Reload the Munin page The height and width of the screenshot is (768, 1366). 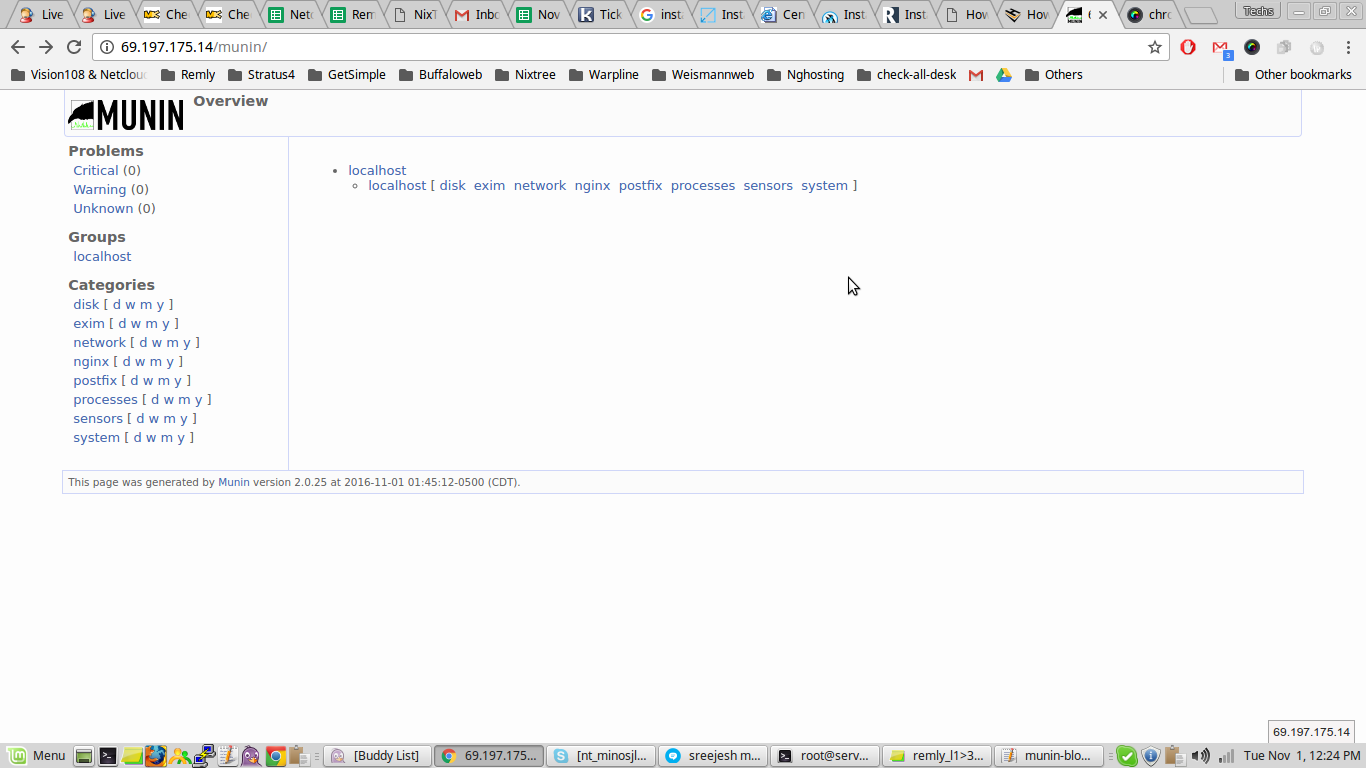click(74, 47)
